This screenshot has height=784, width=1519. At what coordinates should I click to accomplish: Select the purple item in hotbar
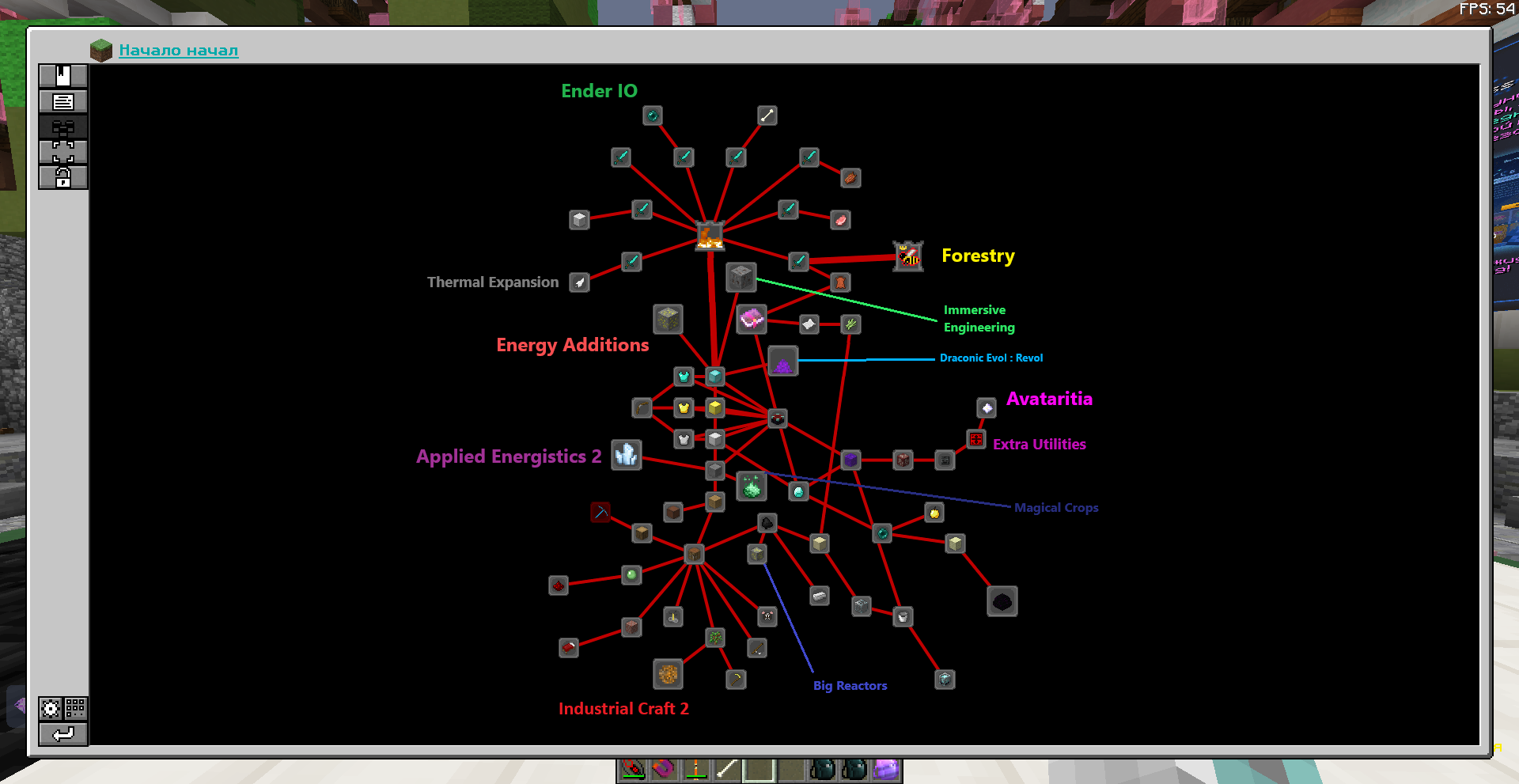pyautogui.click(x=886, y=769)
